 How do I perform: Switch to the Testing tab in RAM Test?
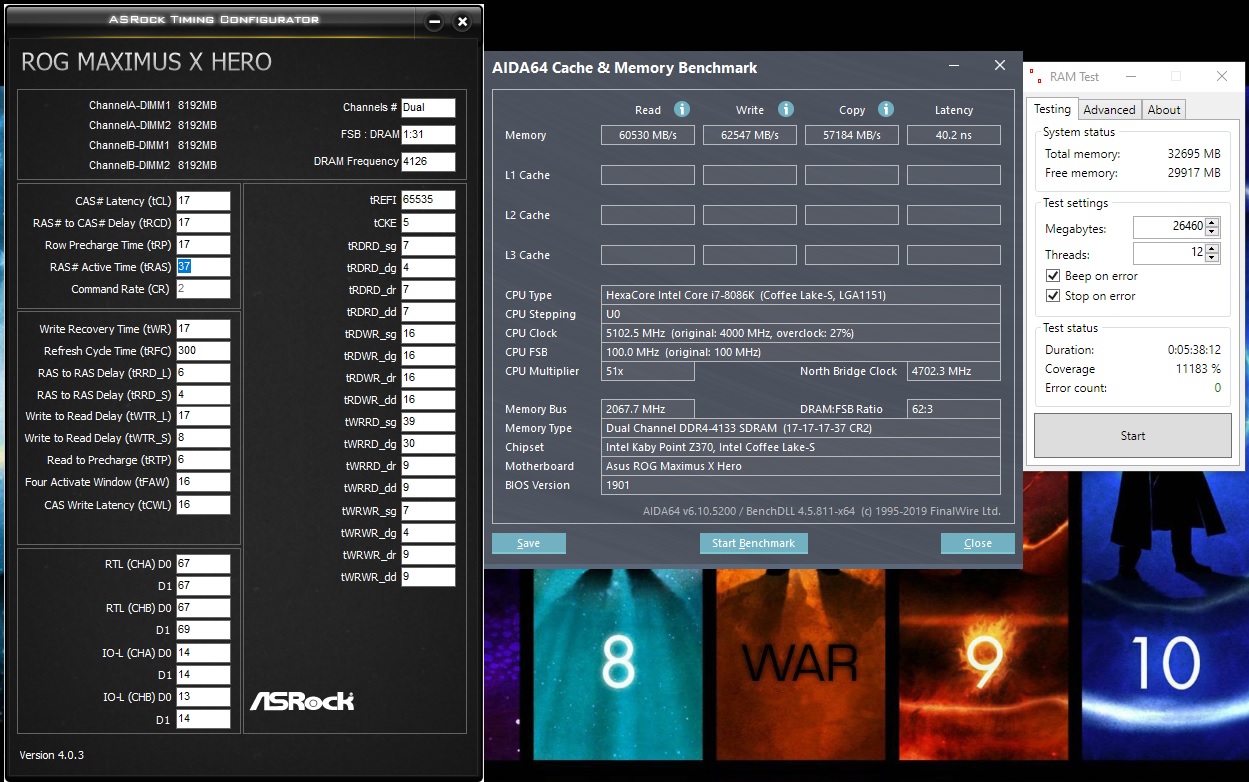tap(1052, 109)
